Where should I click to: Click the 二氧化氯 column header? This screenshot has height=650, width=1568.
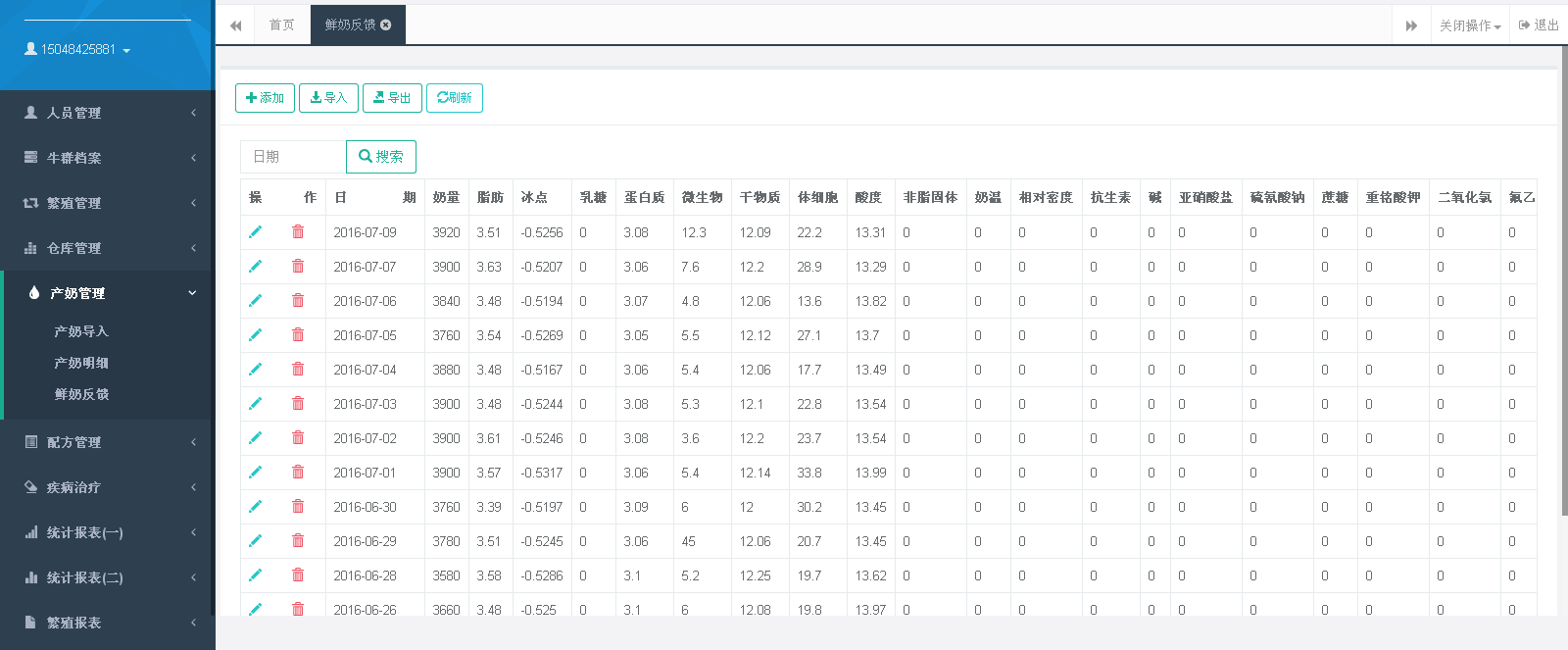click(x=1464, y=197)
